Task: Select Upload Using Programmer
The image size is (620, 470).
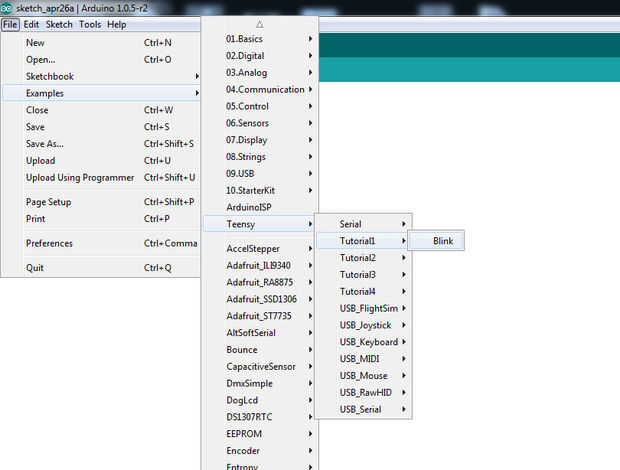Action: [101, 177]
